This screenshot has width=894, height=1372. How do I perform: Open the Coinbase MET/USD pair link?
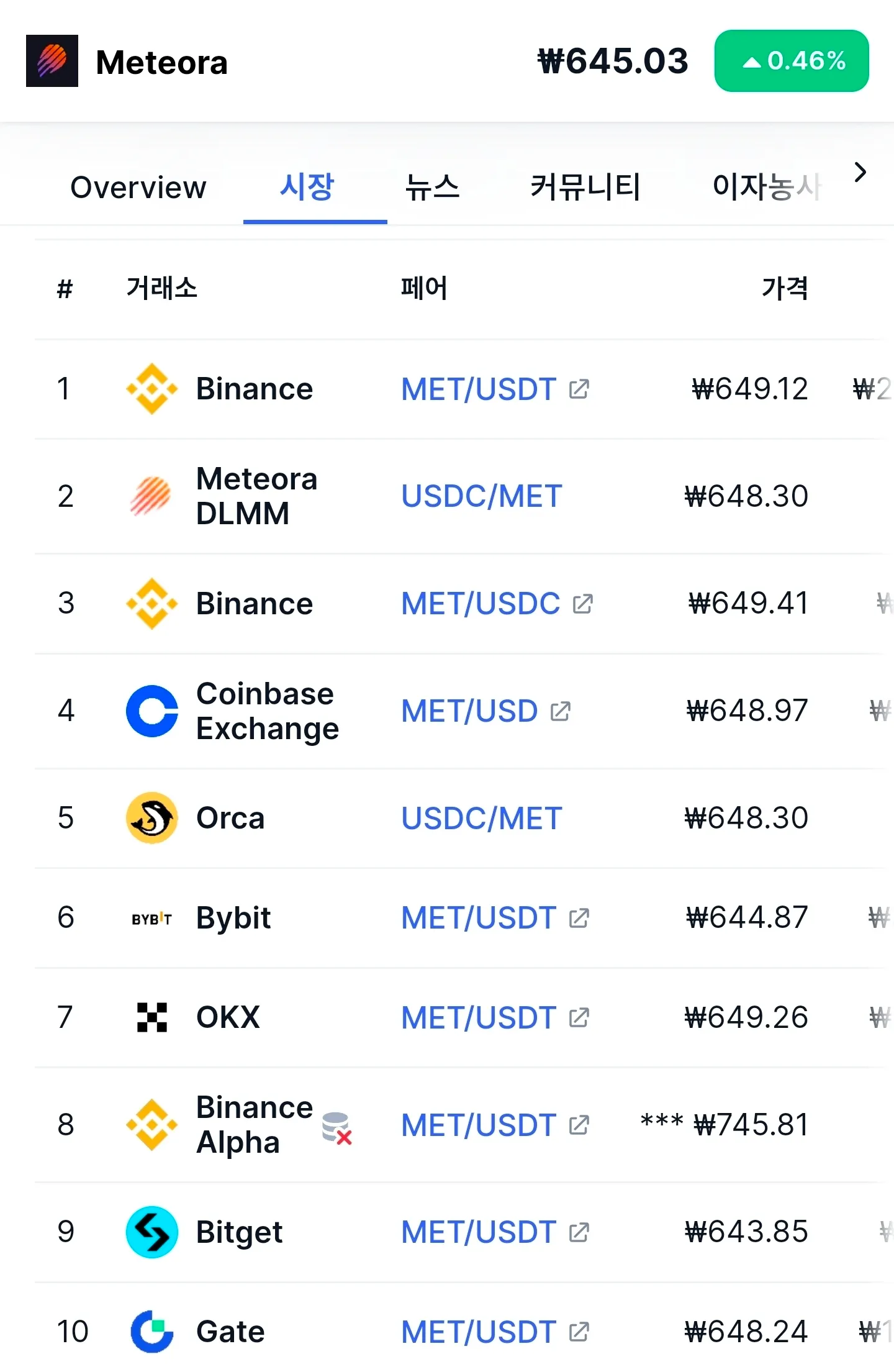tap(469, 711)
